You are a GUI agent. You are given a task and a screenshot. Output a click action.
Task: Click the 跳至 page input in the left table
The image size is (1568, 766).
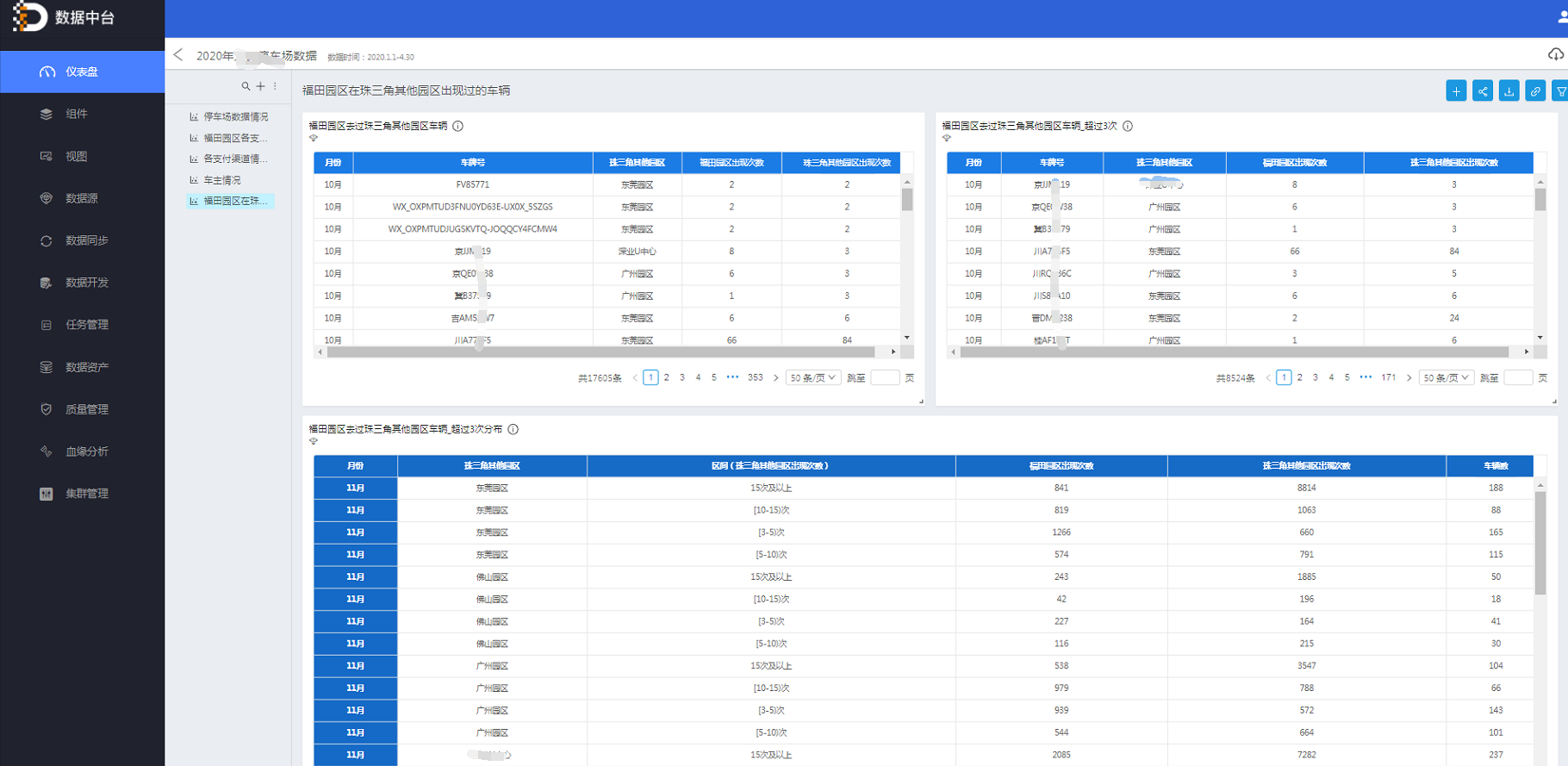click(885, 377)
